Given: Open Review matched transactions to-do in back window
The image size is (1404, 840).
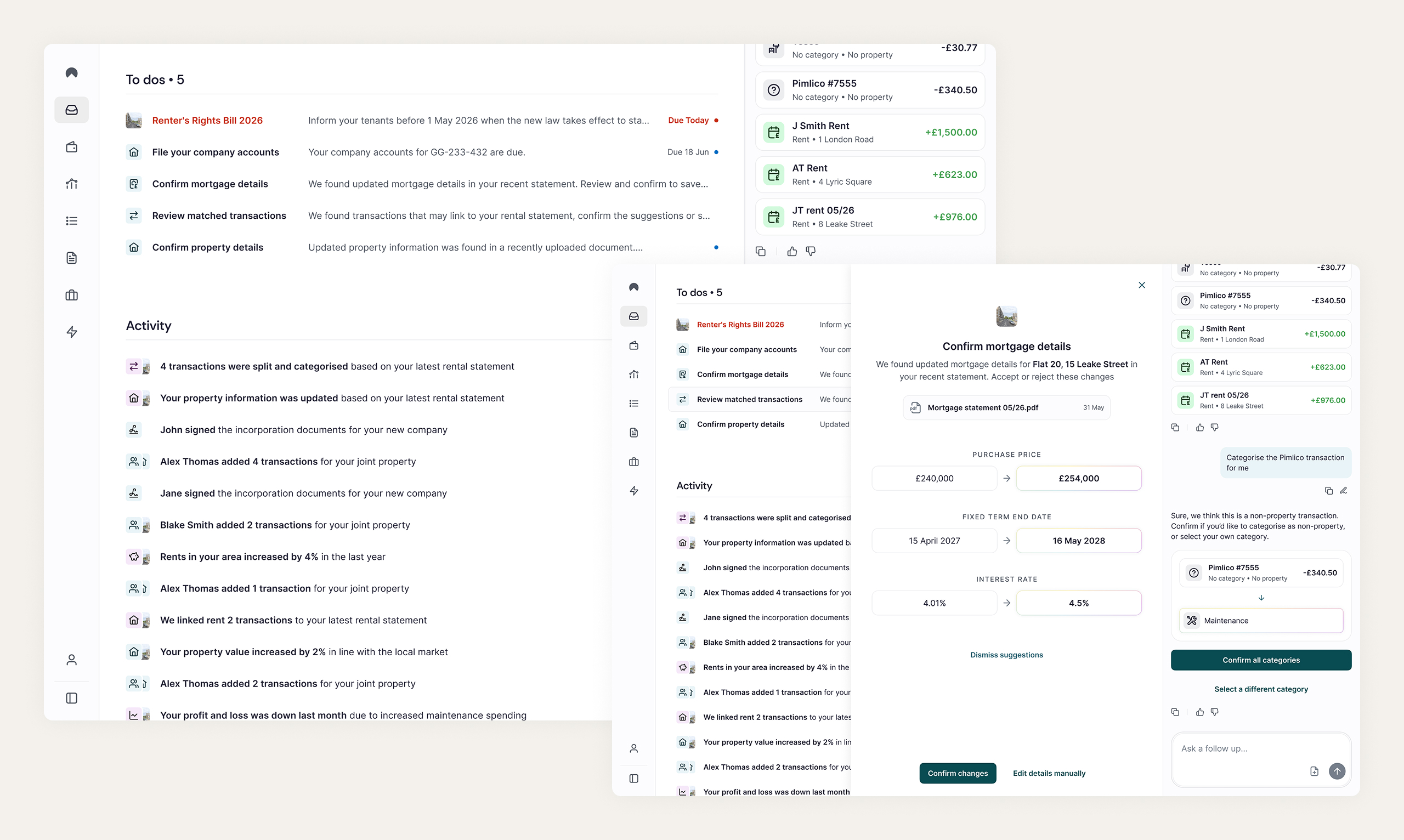Looking at the screenshot, I should click(x=422, y=215).
